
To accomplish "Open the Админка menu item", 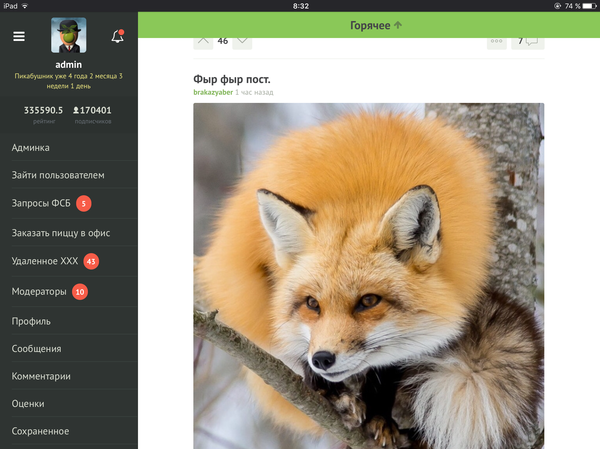I will [30, 147].
